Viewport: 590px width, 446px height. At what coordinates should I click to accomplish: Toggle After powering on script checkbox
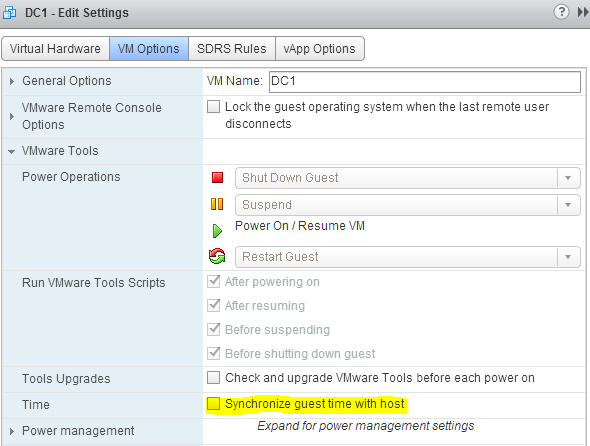(213, 281)
